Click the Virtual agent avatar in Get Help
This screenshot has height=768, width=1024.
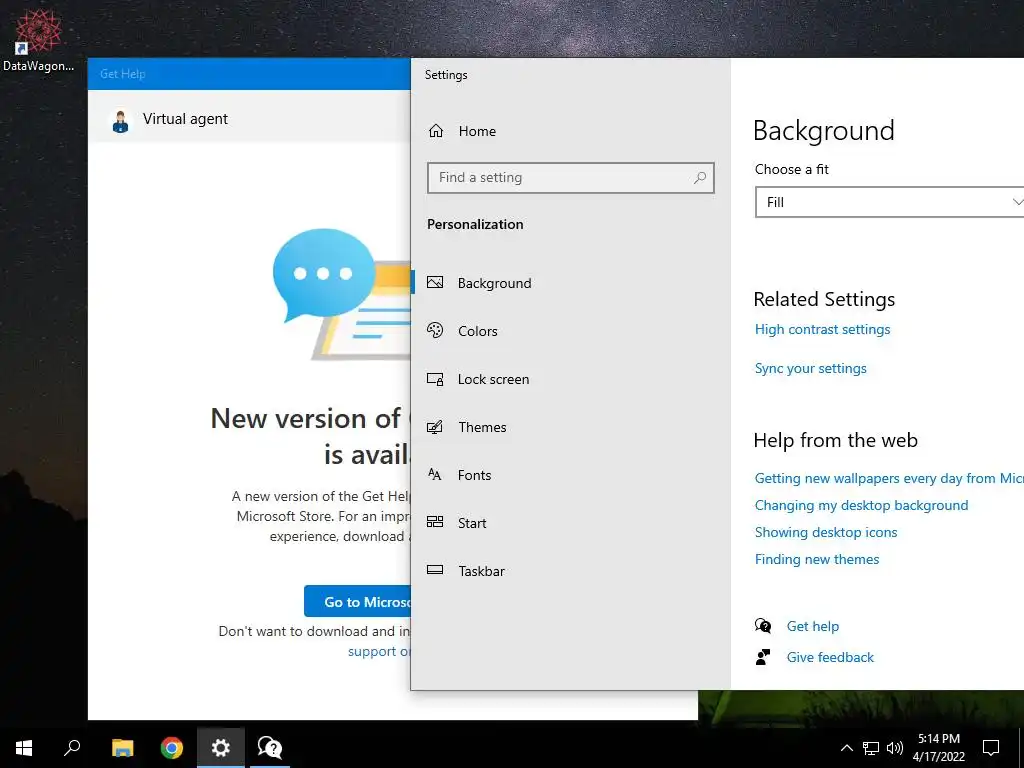click(x=120, y=121)
